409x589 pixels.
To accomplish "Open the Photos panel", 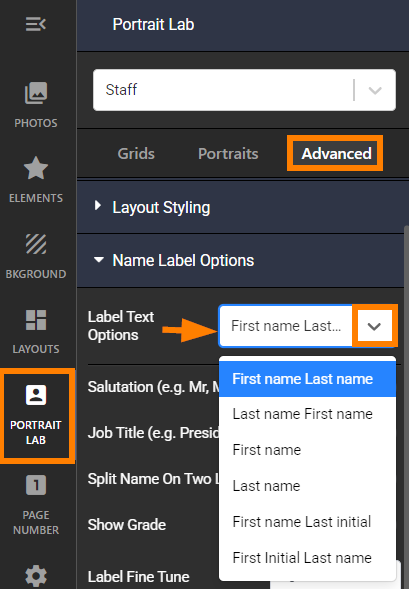I will pyautogui.click(x=36, y=105).
